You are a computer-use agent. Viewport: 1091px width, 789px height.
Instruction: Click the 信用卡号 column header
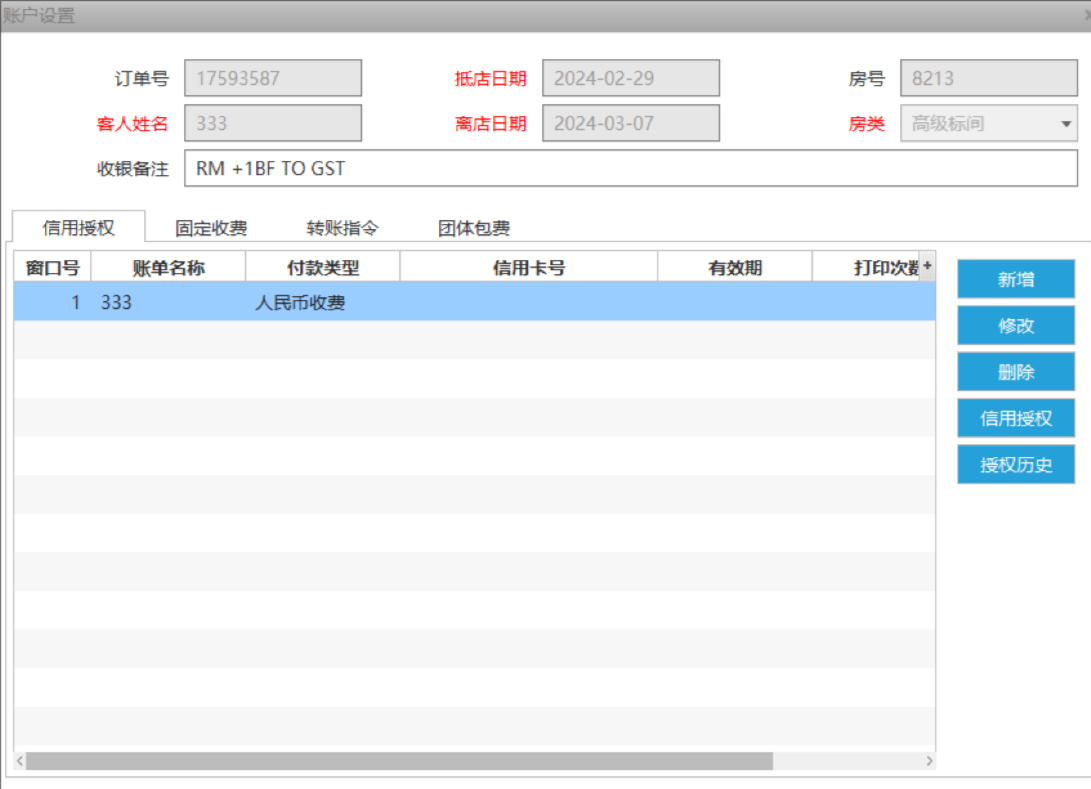(528, 267)
